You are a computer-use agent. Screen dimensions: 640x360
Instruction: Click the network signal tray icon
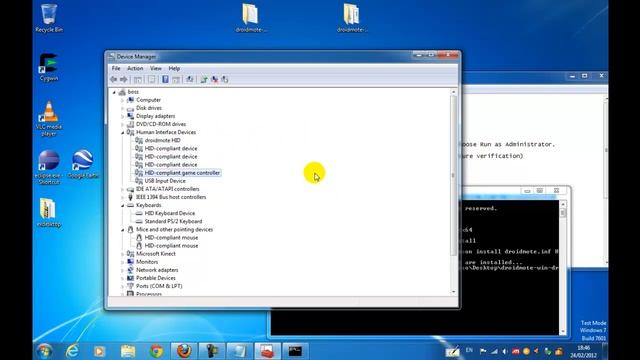pyautogui.click(x=494, y=351)
